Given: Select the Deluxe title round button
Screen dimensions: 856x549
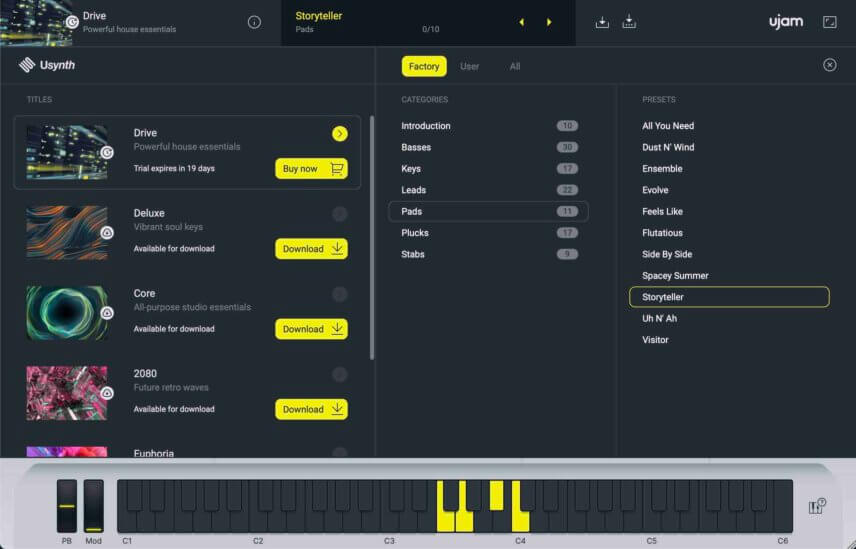Looking at the screenshot, I should tap(340, 214).
